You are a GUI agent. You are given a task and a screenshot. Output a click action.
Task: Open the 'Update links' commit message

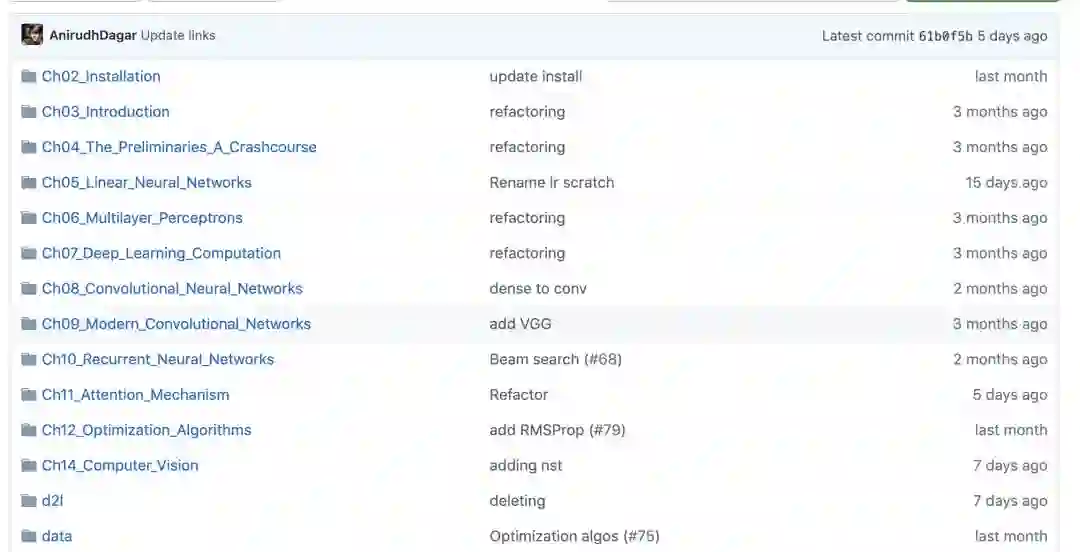178,35
